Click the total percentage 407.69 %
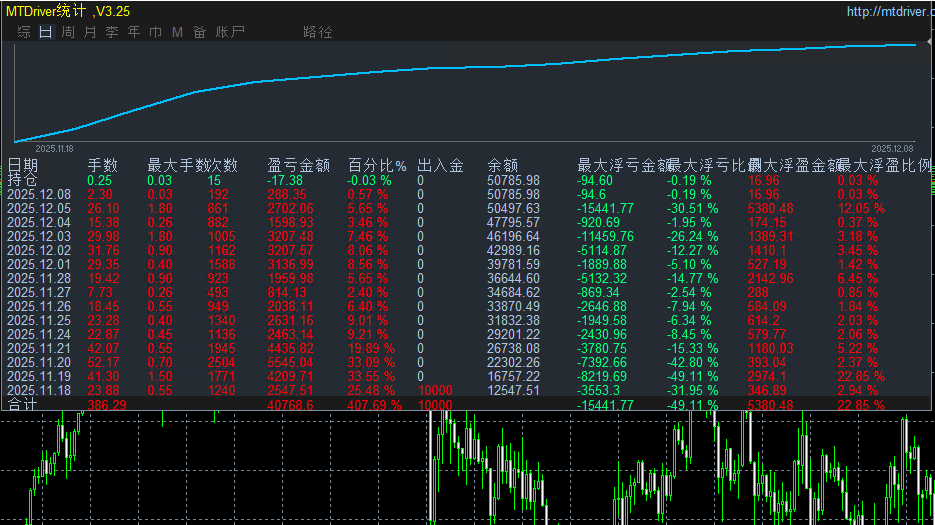Screen dimensions: 935x525 tap(374, 405)
